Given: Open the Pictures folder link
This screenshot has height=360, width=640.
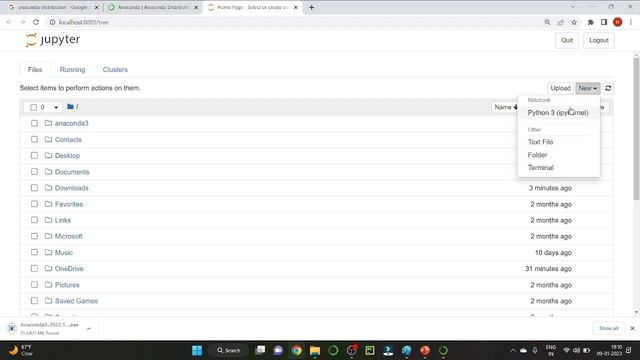Looking at the screenshot, I should coord(67,284).
